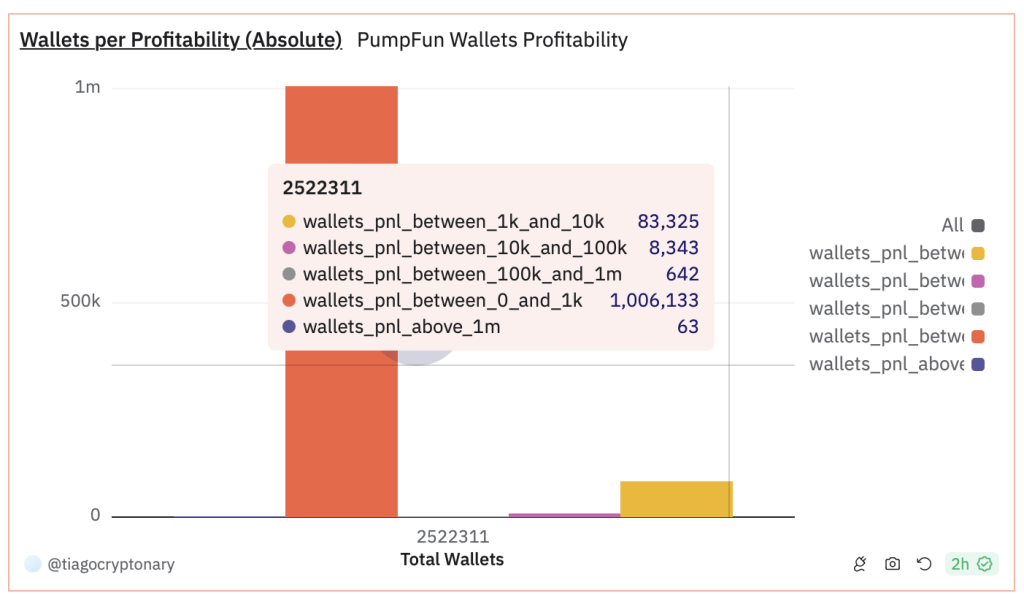Click the camera capture icon
The height and width of the screenshot is (604, 1024).
pyautogui.click(x=892, y=564)
